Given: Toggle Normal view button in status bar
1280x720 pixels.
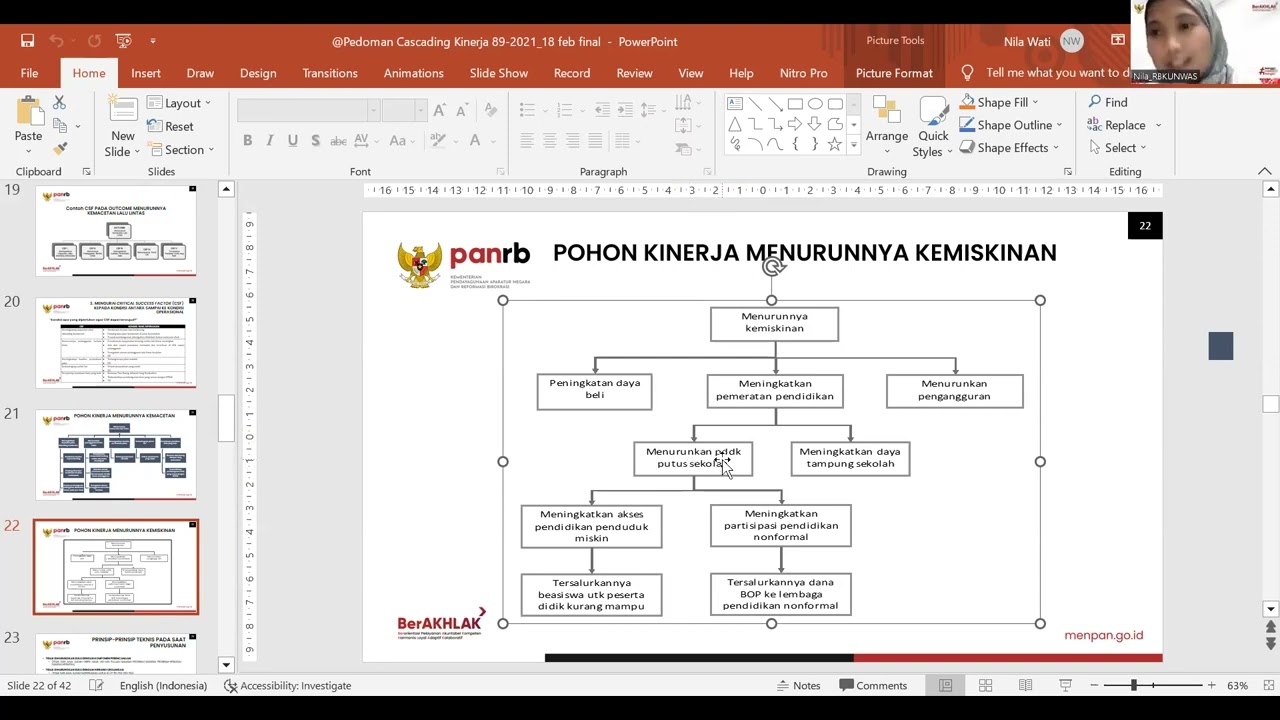Looking at the screenshot, I should coord(945,685).
